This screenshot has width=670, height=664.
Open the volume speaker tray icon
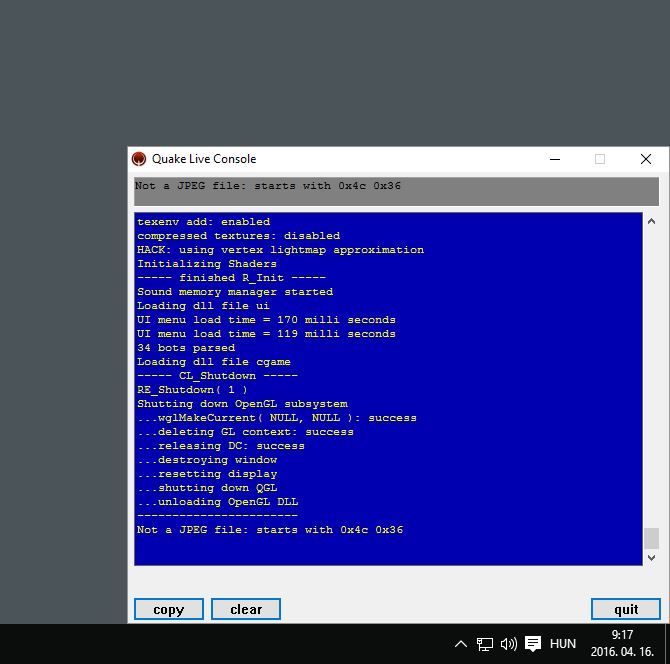point(508,643)
